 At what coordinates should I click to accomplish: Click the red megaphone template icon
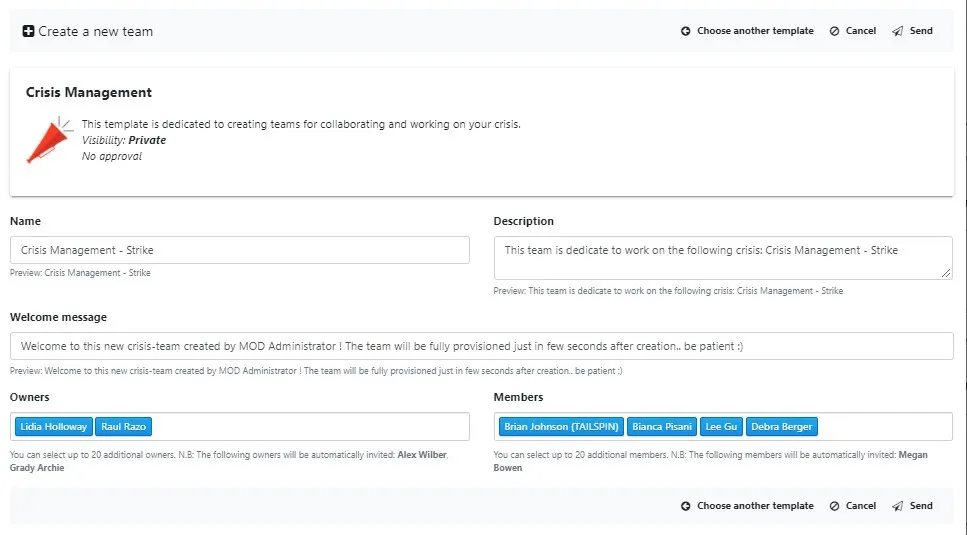tap(48, 141)
